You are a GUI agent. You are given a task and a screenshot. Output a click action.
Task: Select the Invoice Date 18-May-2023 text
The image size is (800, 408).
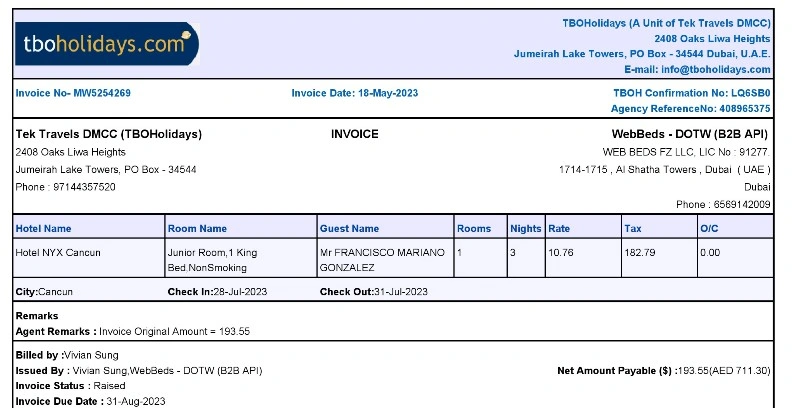click(355, 93)
